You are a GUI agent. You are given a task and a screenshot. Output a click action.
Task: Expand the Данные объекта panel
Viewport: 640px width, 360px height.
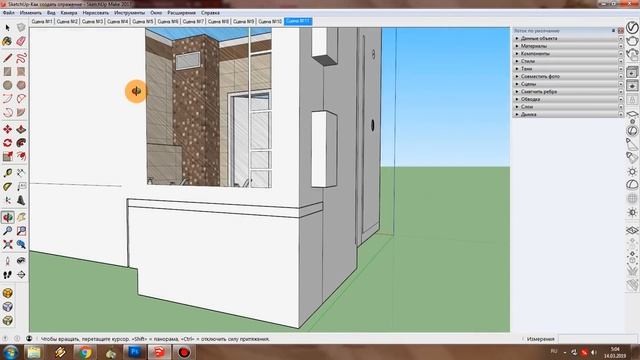[x=567, y=38]
